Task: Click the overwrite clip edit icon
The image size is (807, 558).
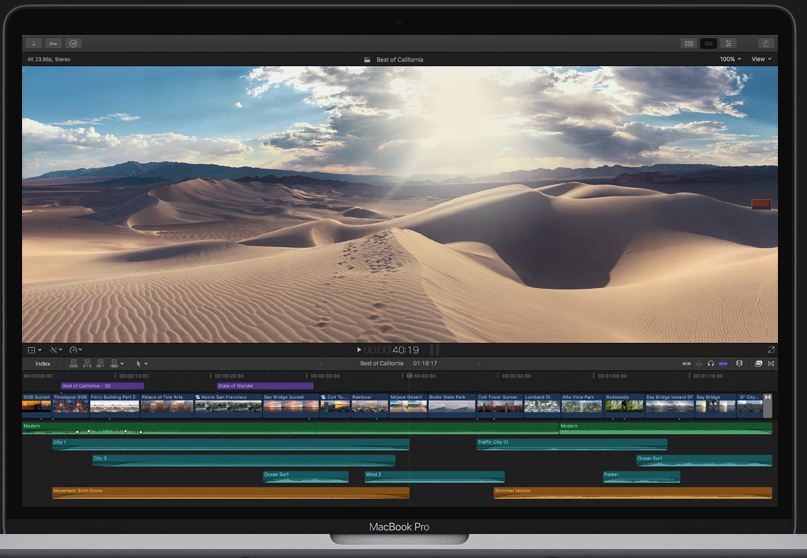Action: click(x=116, y=363)
